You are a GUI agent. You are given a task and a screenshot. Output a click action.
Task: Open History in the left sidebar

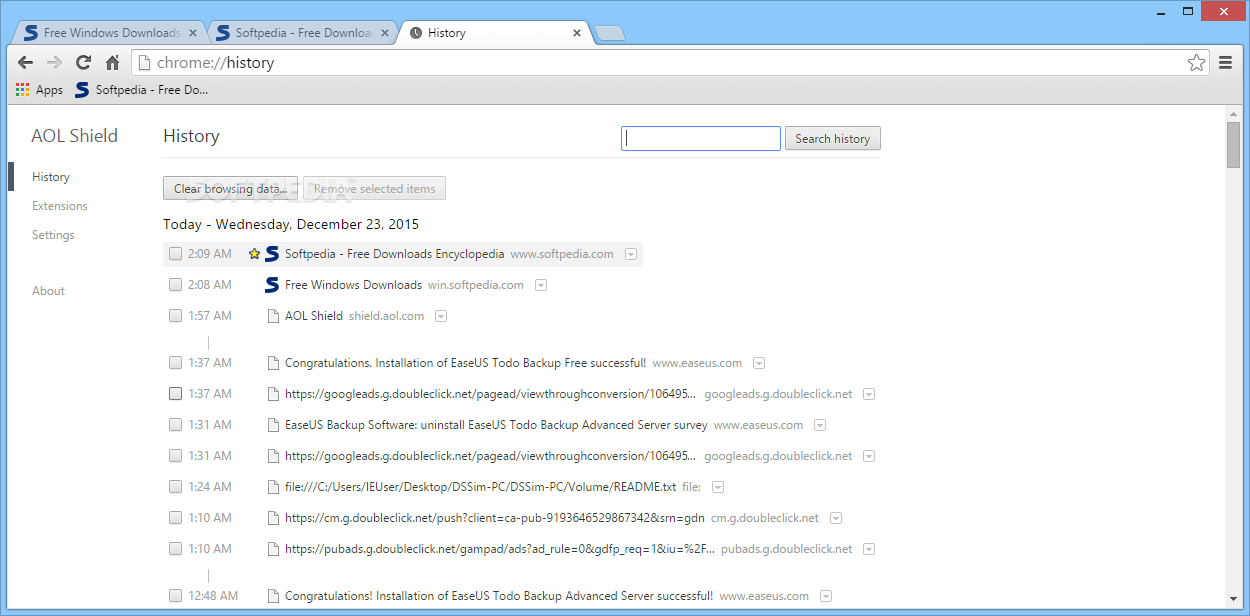[x=51, y=177]
